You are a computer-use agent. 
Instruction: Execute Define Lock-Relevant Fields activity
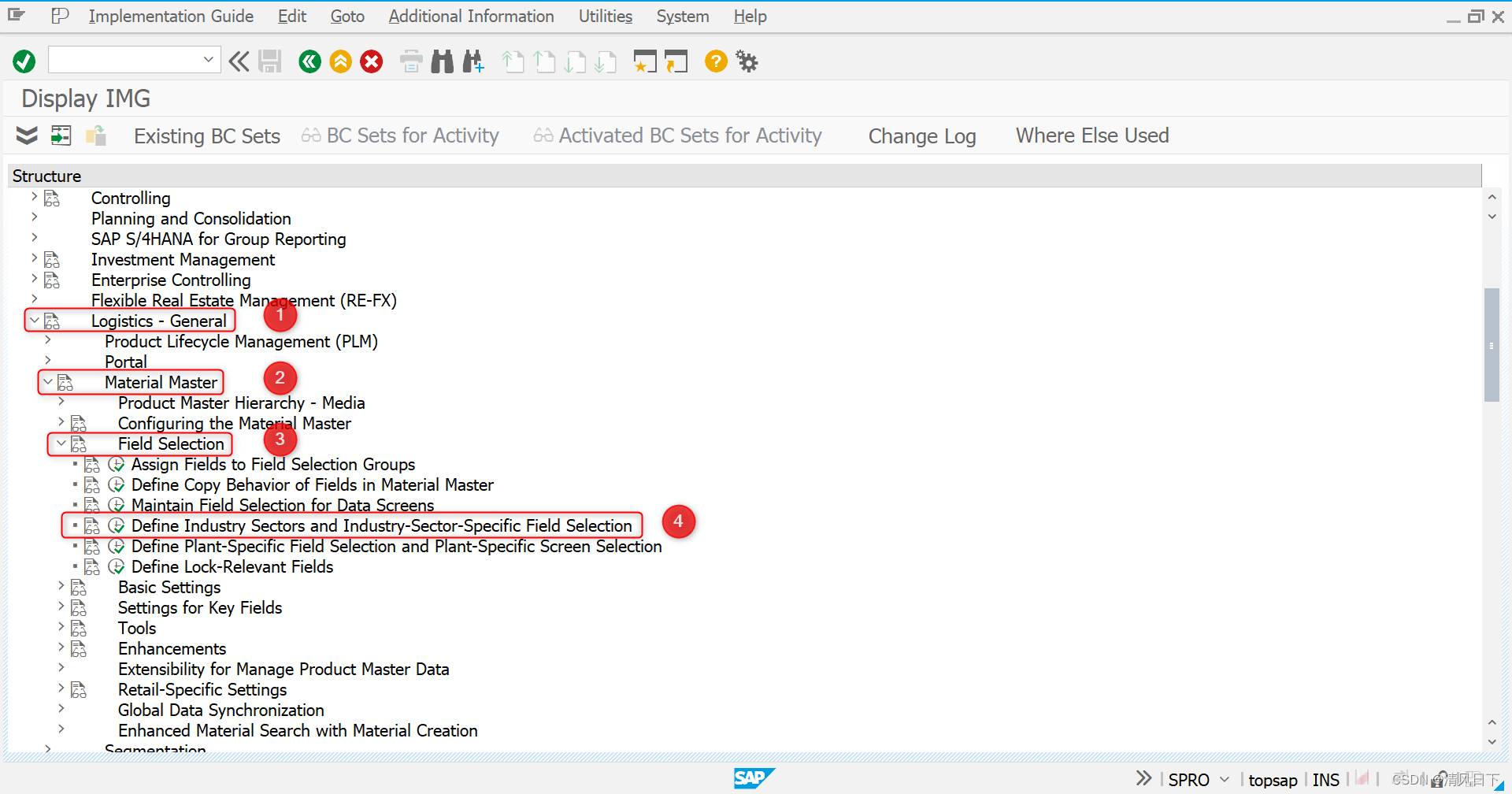(117, 566)
